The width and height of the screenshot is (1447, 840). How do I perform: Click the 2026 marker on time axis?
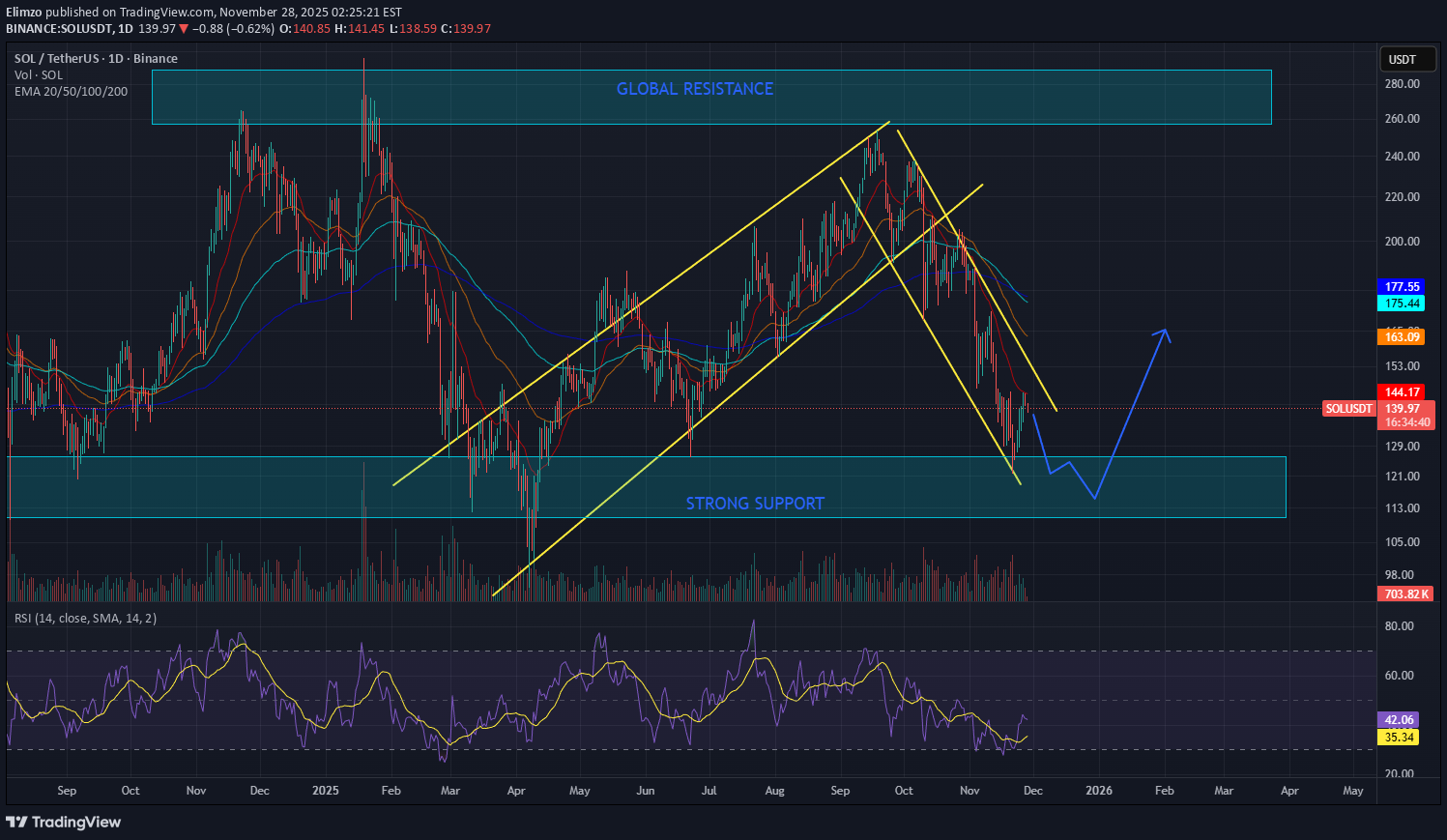pos(1098,791)
